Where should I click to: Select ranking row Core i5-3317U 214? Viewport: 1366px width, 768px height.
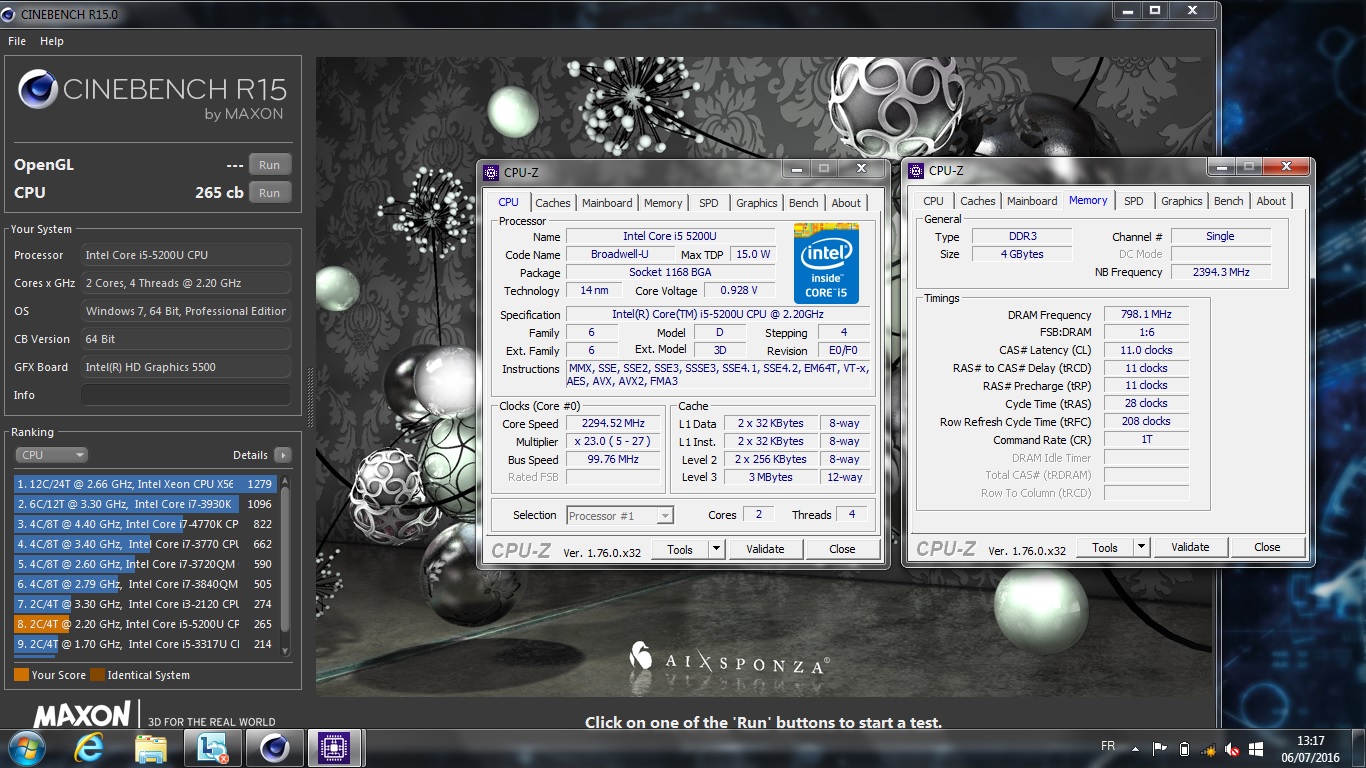pyautogui.click(x=145, y=644)
